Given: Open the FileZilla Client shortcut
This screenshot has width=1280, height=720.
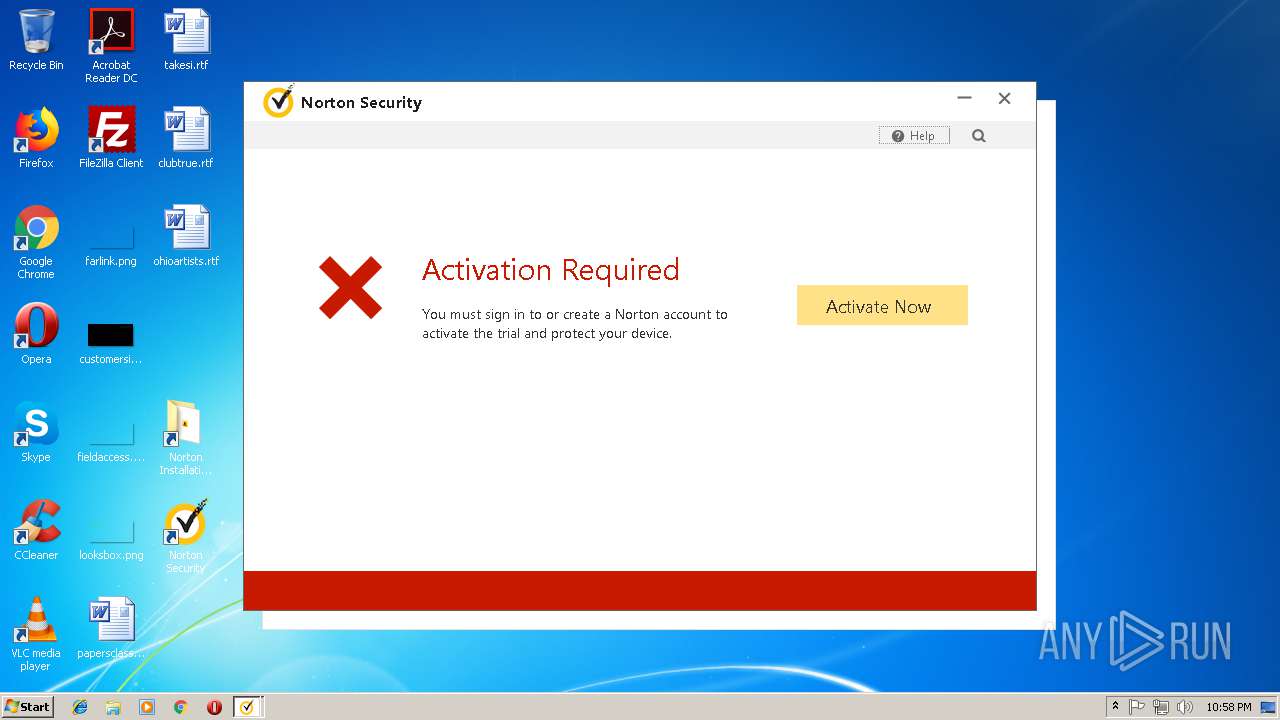Looking at the screenshot, I should 111,138.
